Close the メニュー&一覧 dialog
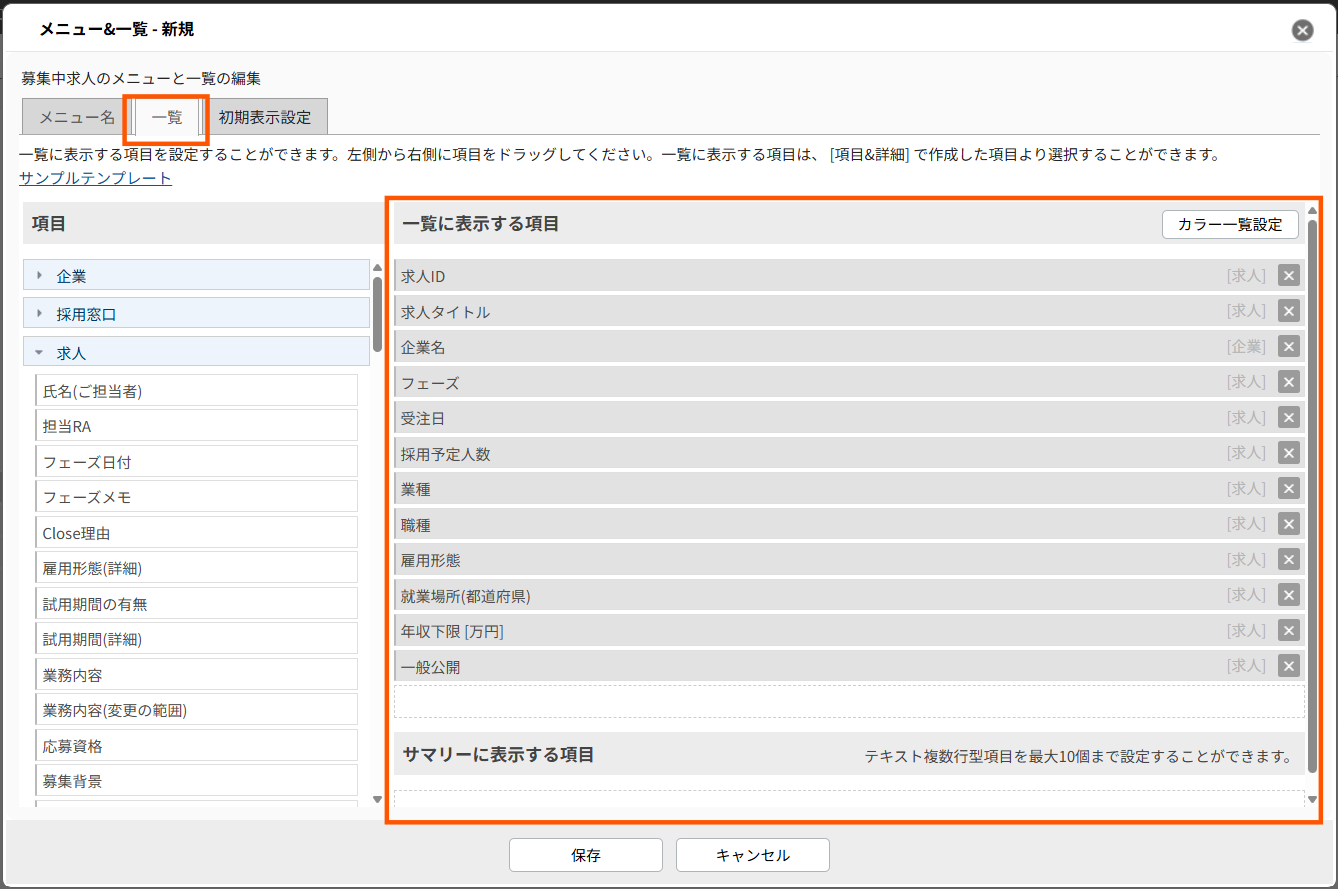 pyautogui.click(x=1302, y=30)
